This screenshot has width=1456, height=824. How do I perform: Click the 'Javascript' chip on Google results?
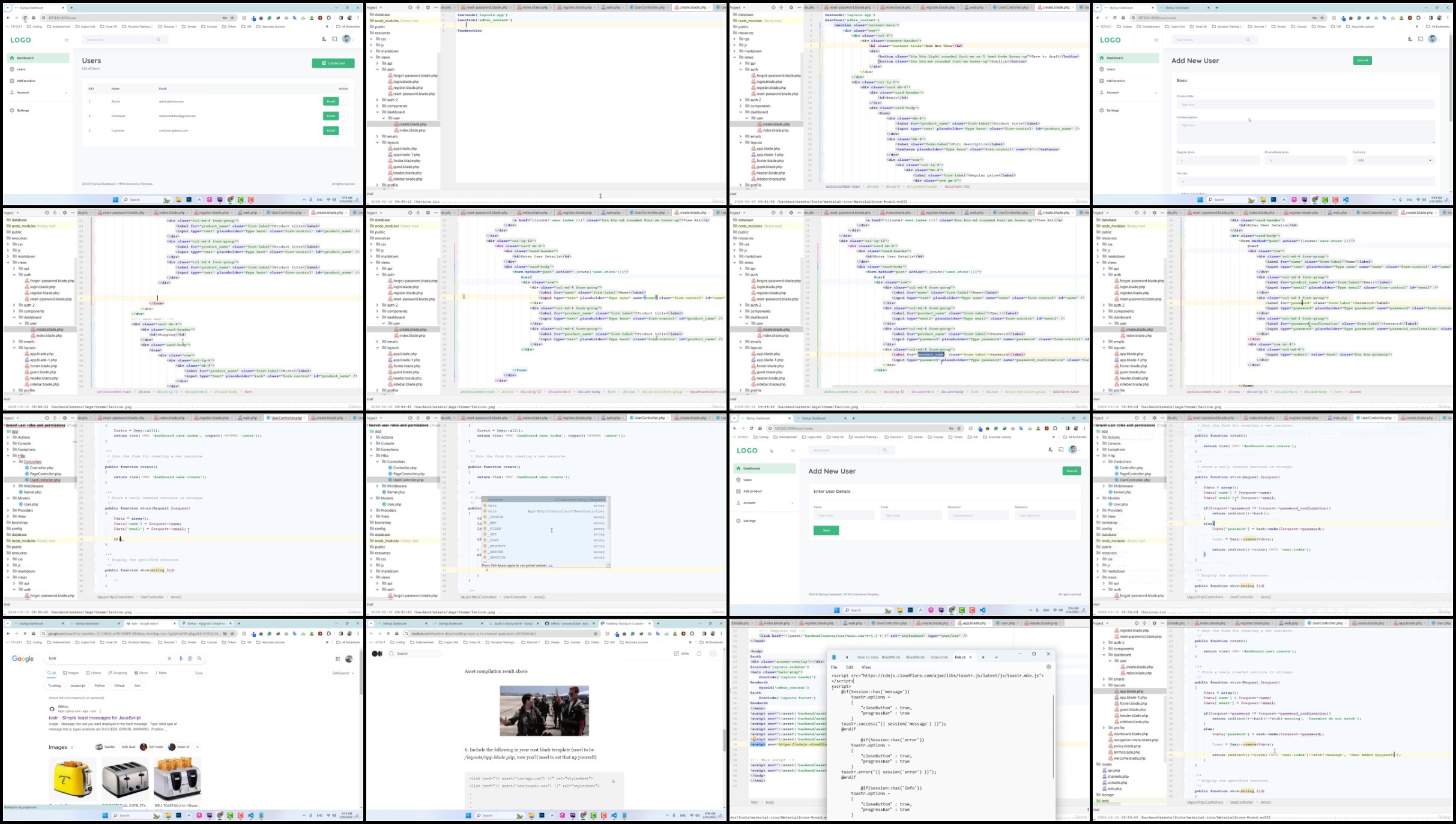coord(77,685)
